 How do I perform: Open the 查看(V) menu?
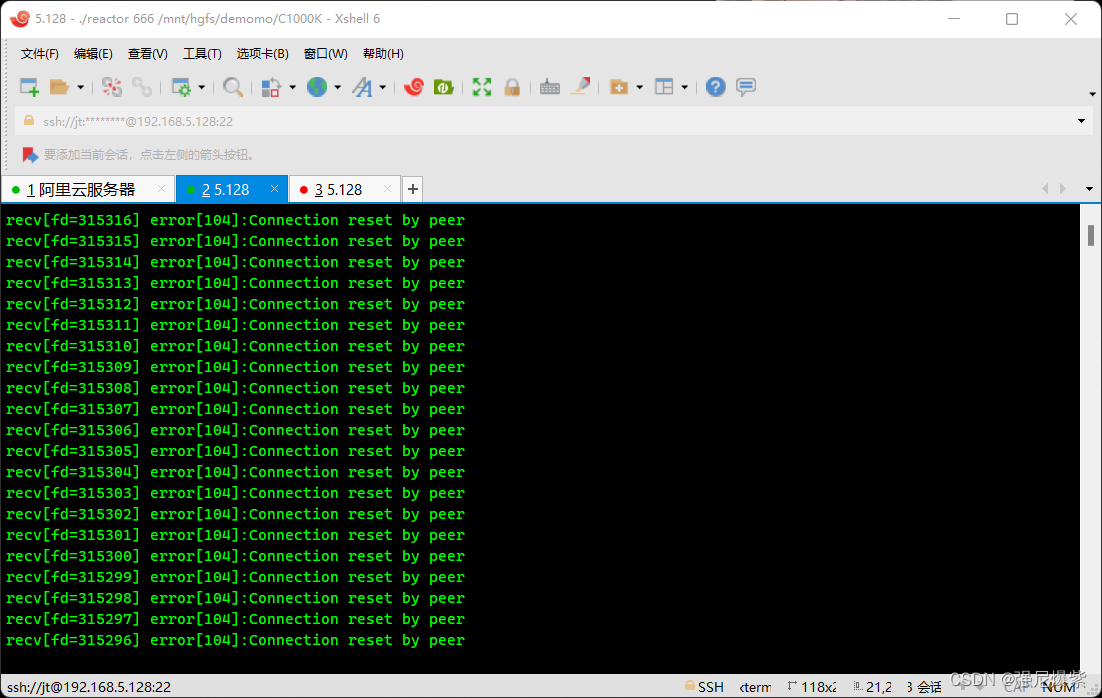point(148,54)
